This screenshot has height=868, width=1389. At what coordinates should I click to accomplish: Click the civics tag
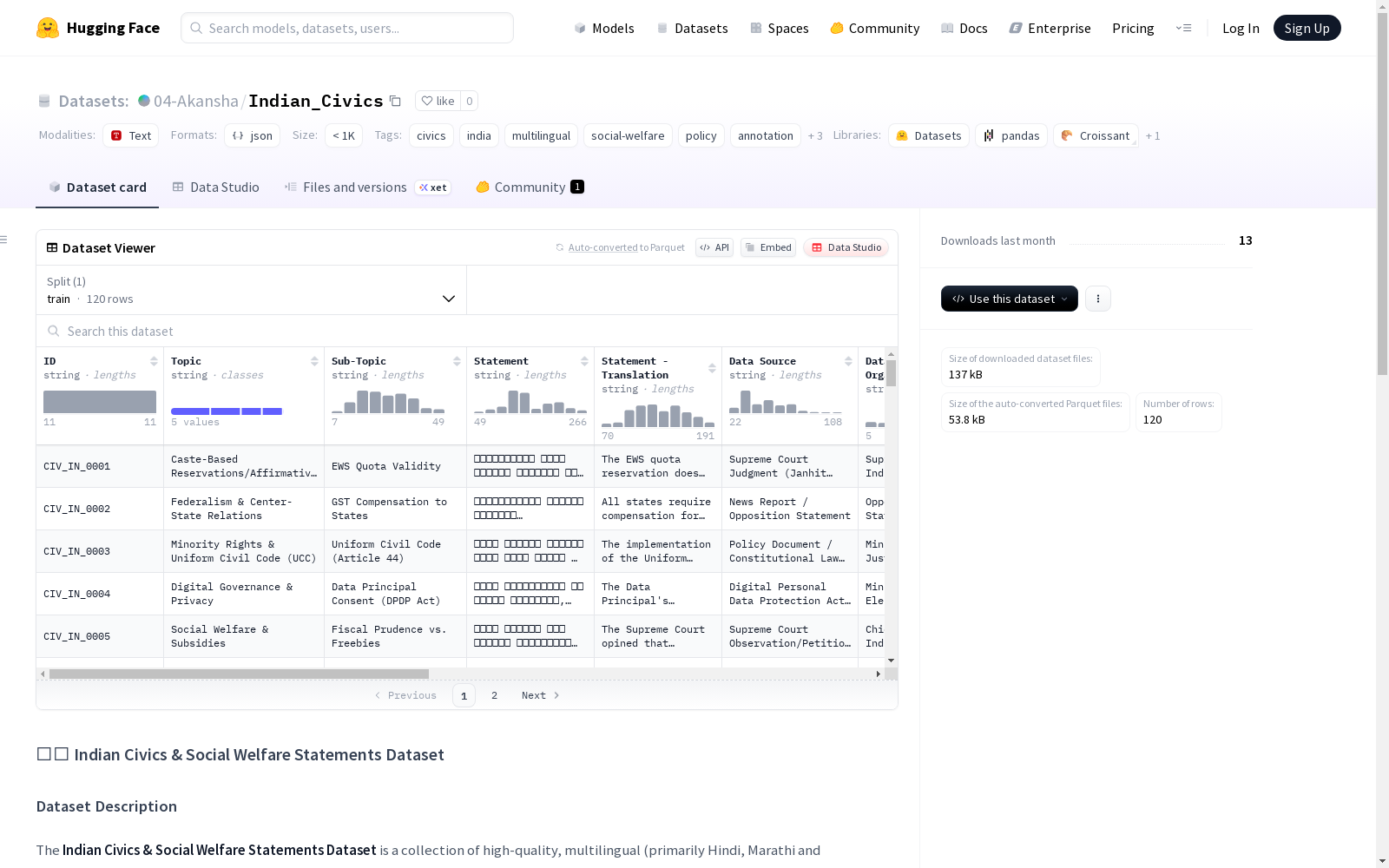pyautogui.click(x=431, y=135)
